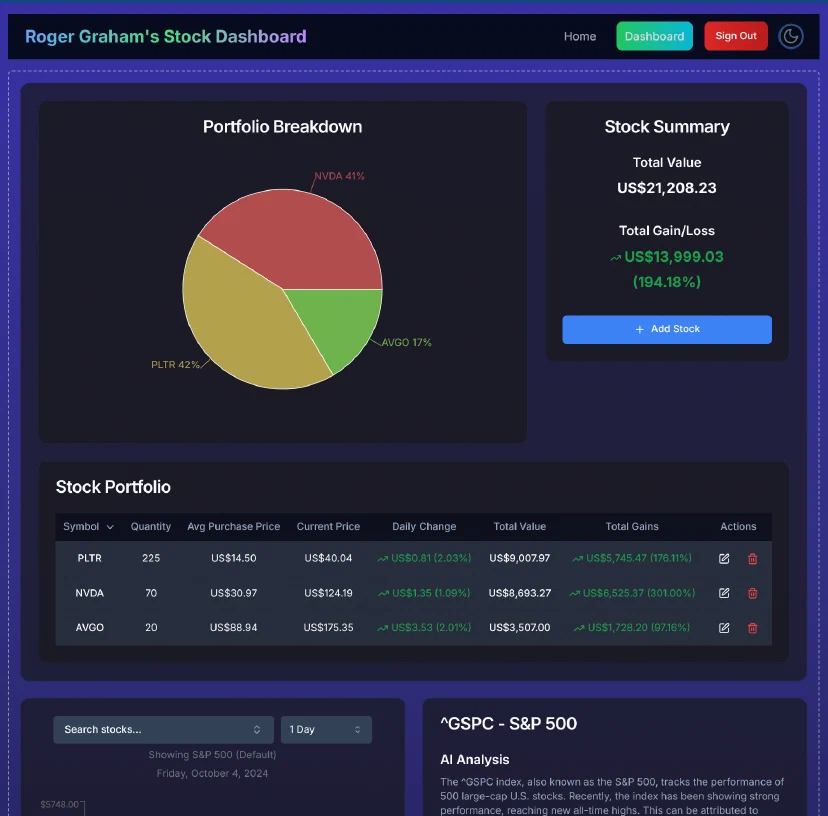Image resolution: width=828 pixels, height=816 pixels.
Task: Click AVGO total gains trend arrow
Action: tap(579, 628)
